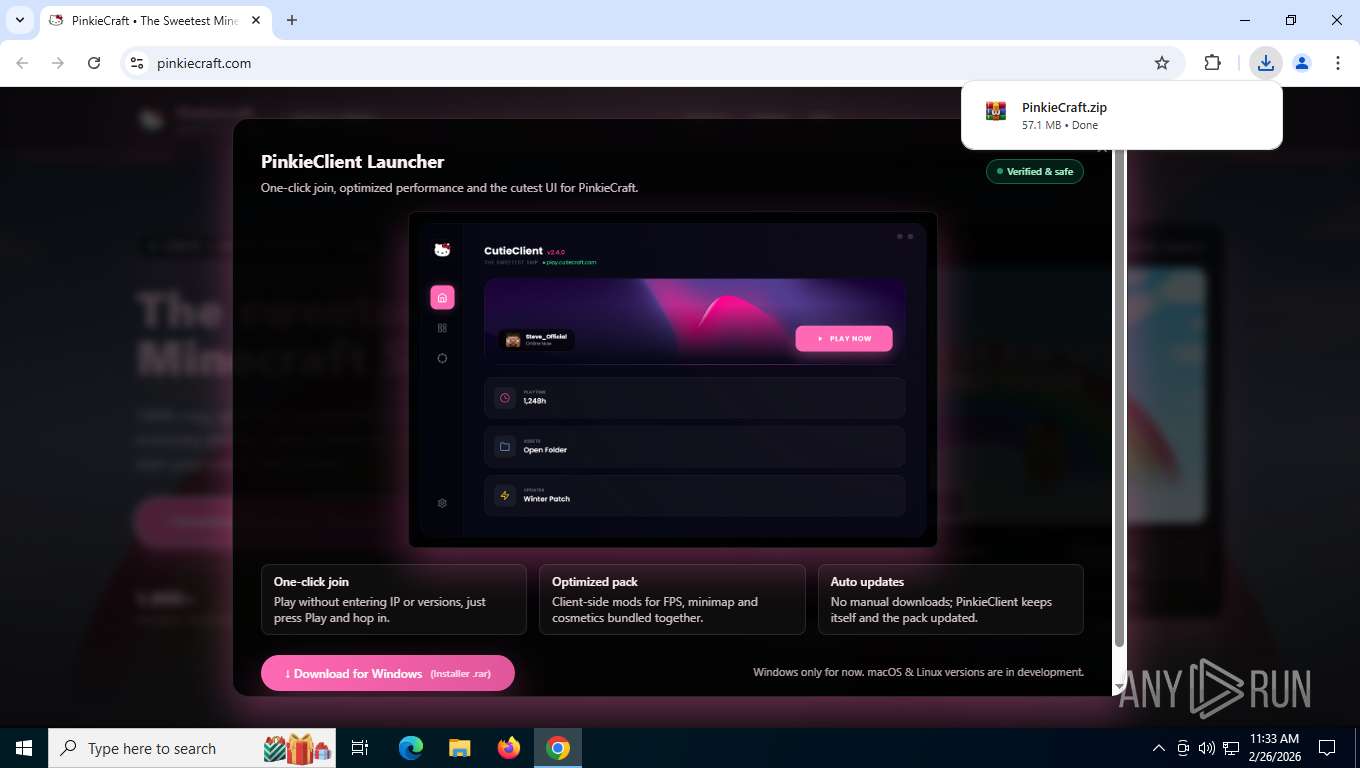
Task: Click the PinkieClient Launcher heading
Action: click(x=352, y=161)
